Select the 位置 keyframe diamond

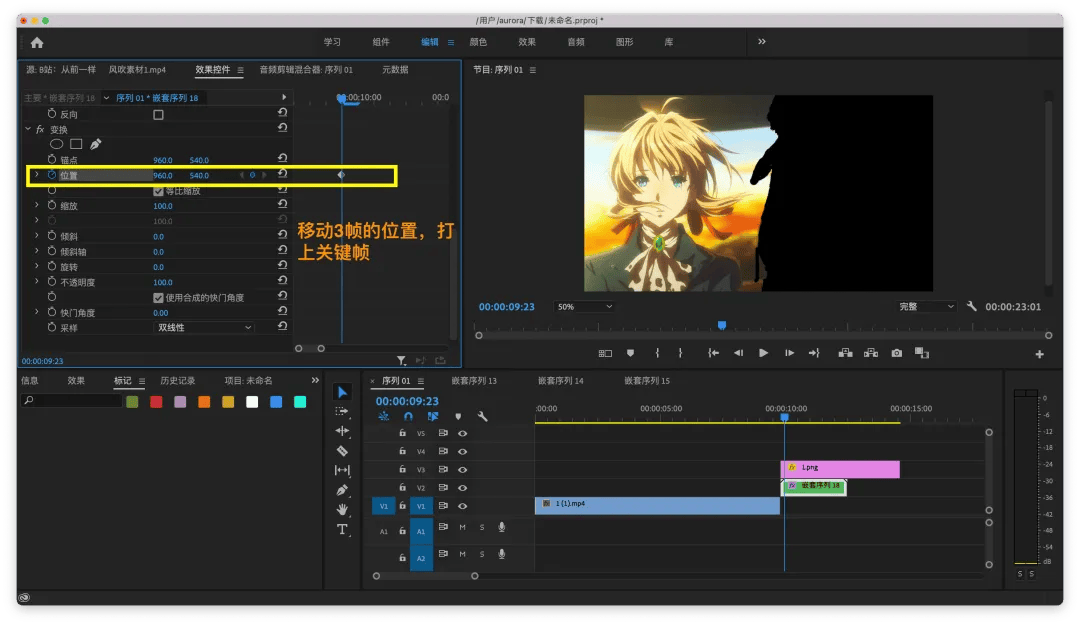[x=341, y=175]
